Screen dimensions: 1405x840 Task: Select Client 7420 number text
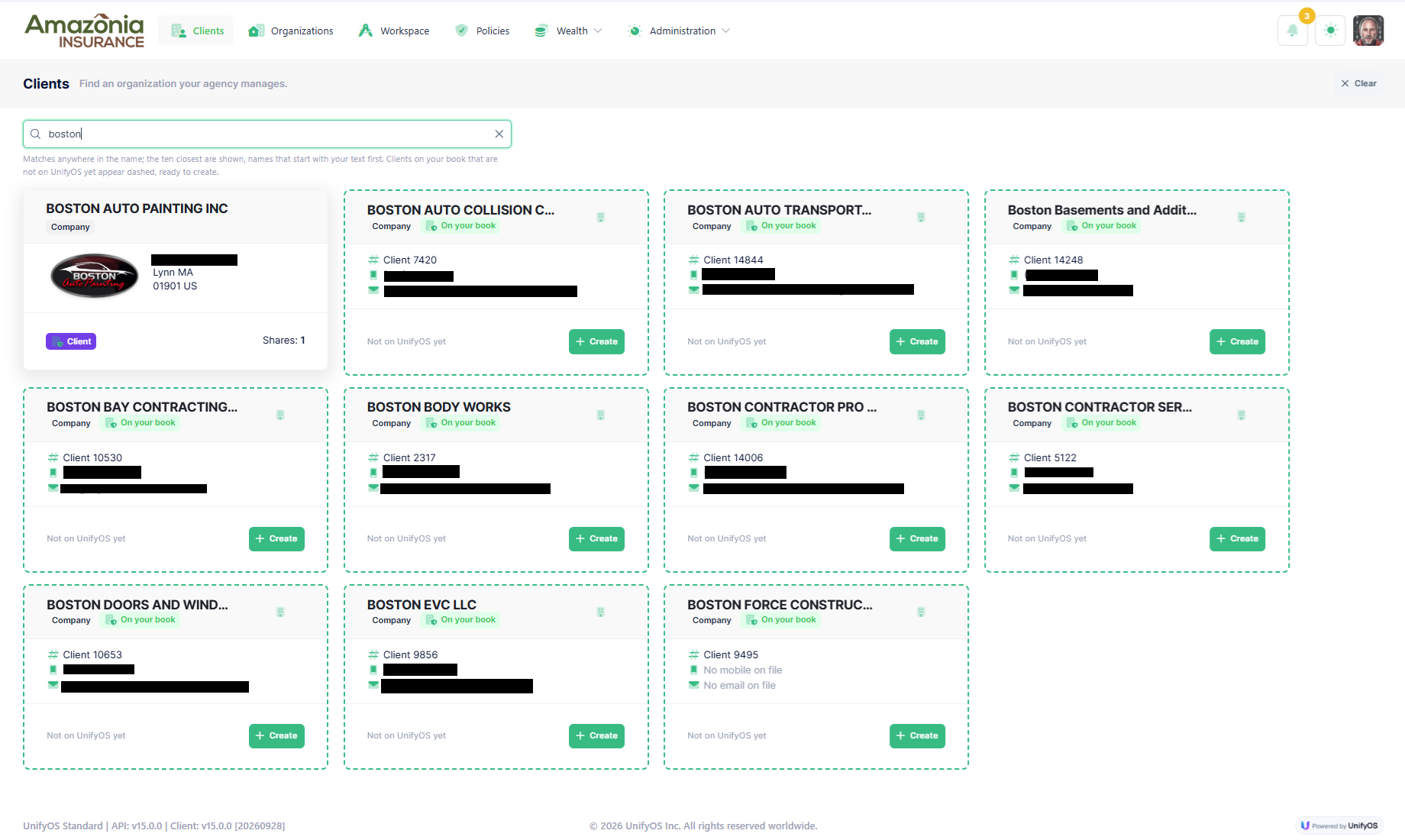coord(410,260)
